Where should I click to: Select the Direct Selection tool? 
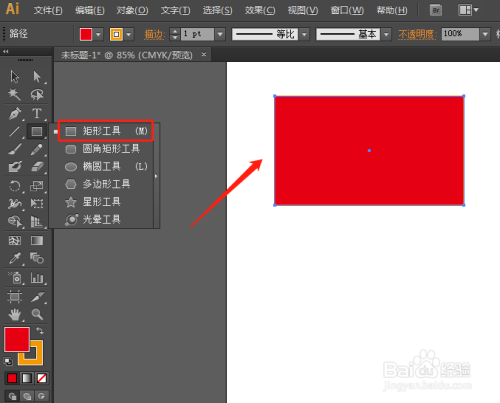pyautogui.click(x=37, y=77)
